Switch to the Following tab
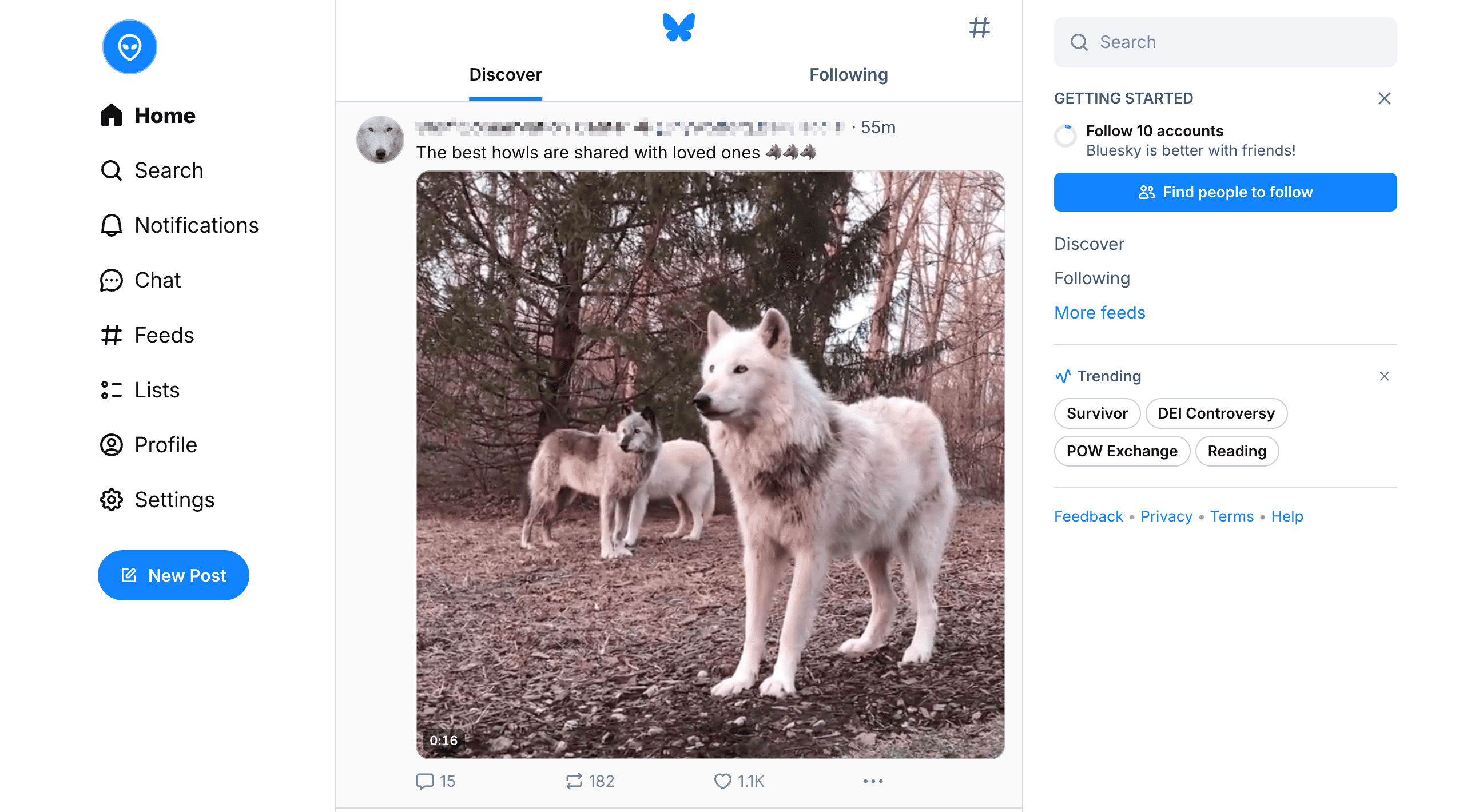Screen dimensions: 1479x812 (848, 74)
